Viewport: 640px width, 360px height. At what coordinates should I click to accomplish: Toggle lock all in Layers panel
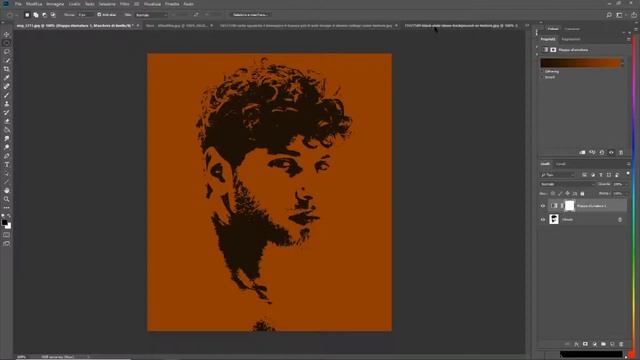(x=582, y=193)
